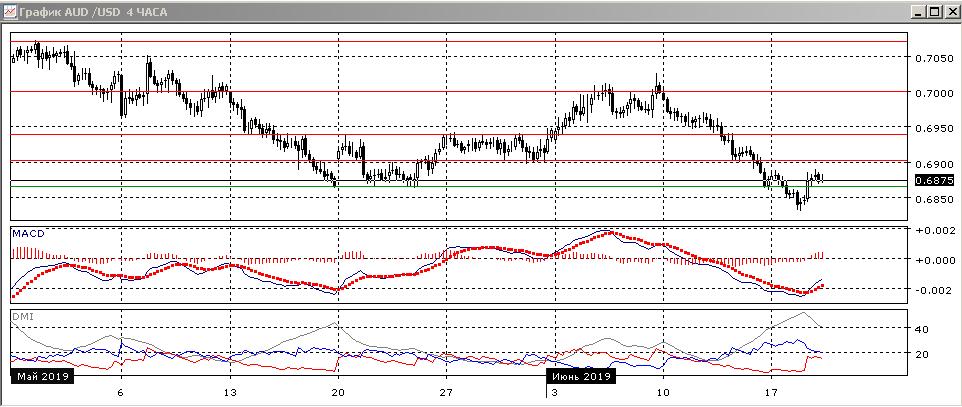Click the 'Май 2019' month marker

coord(40,377)
